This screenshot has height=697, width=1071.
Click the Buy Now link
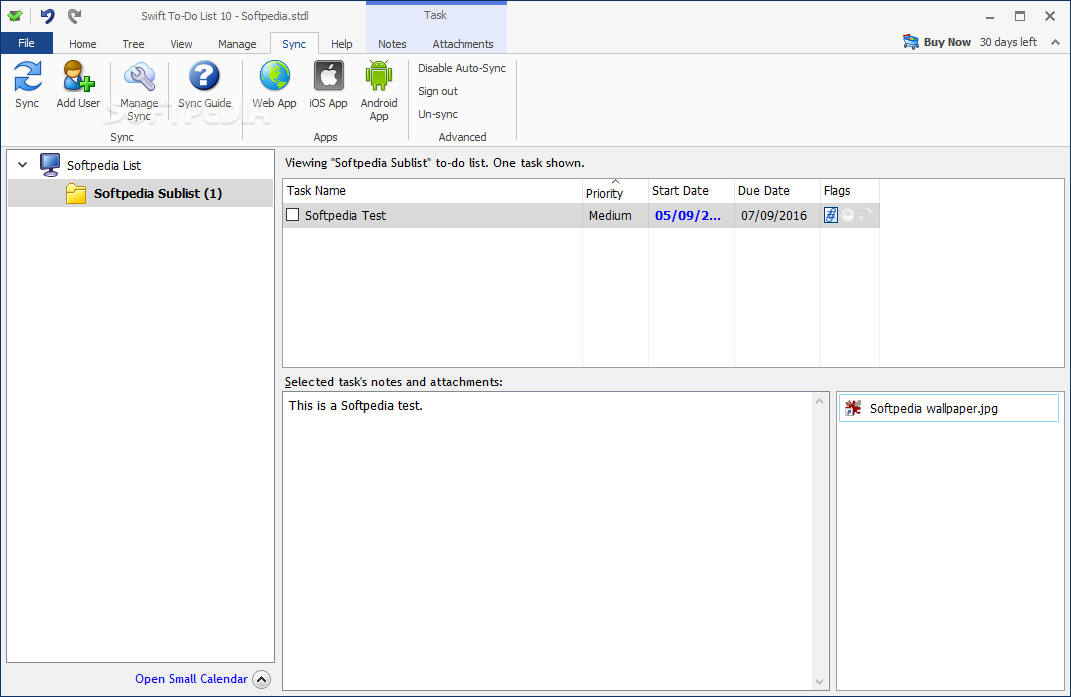click(x=947, y=42)
